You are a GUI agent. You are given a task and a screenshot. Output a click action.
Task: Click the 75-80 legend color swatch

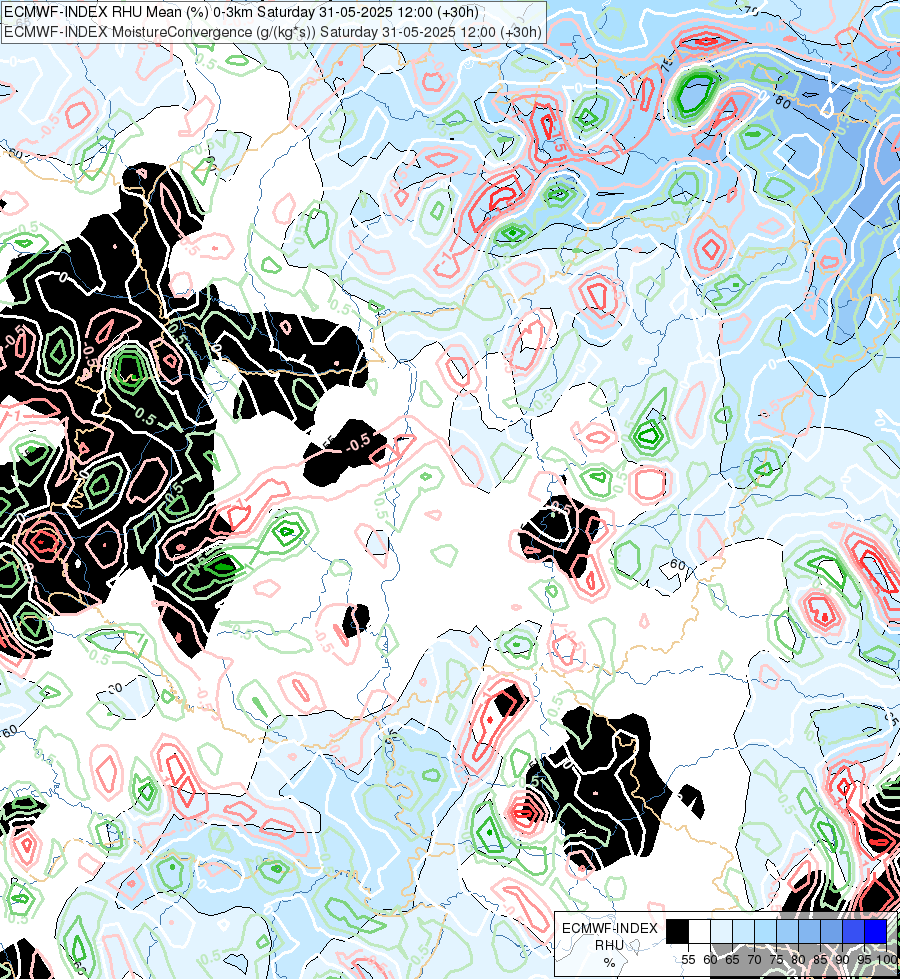click(787, 932)
